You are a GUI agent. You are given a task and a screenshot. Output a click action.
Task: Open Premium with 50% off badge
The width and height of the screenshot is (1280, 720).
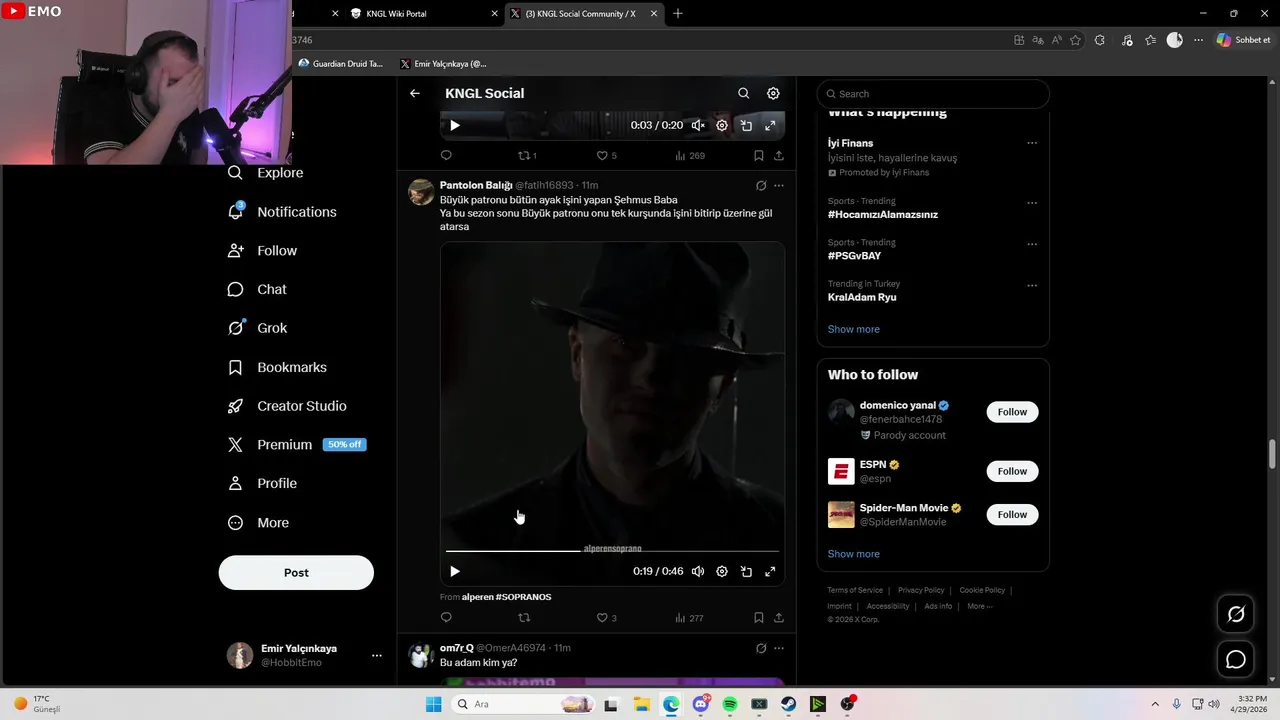point(297,445)
